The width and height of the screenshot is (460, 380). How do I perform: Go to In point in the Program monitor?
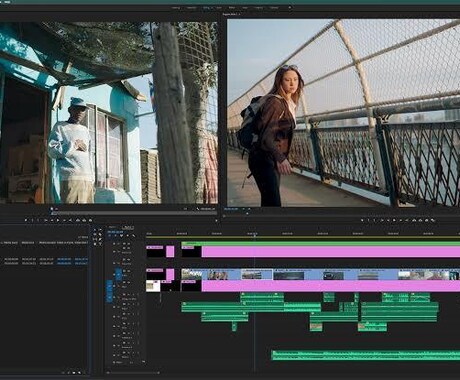(382, 220)
